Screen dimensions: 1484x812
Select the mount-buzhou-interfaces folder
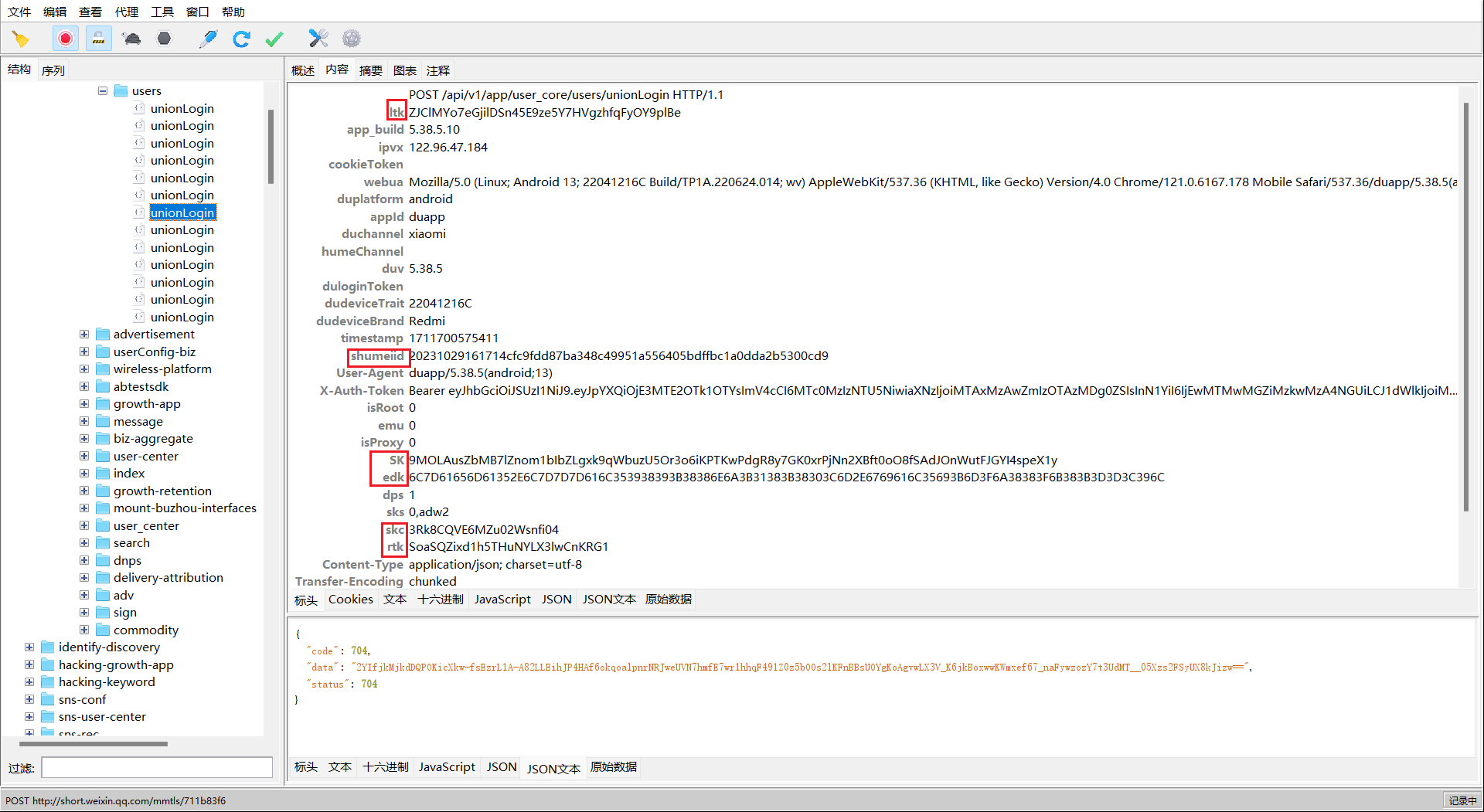click(x=185, y=508)
